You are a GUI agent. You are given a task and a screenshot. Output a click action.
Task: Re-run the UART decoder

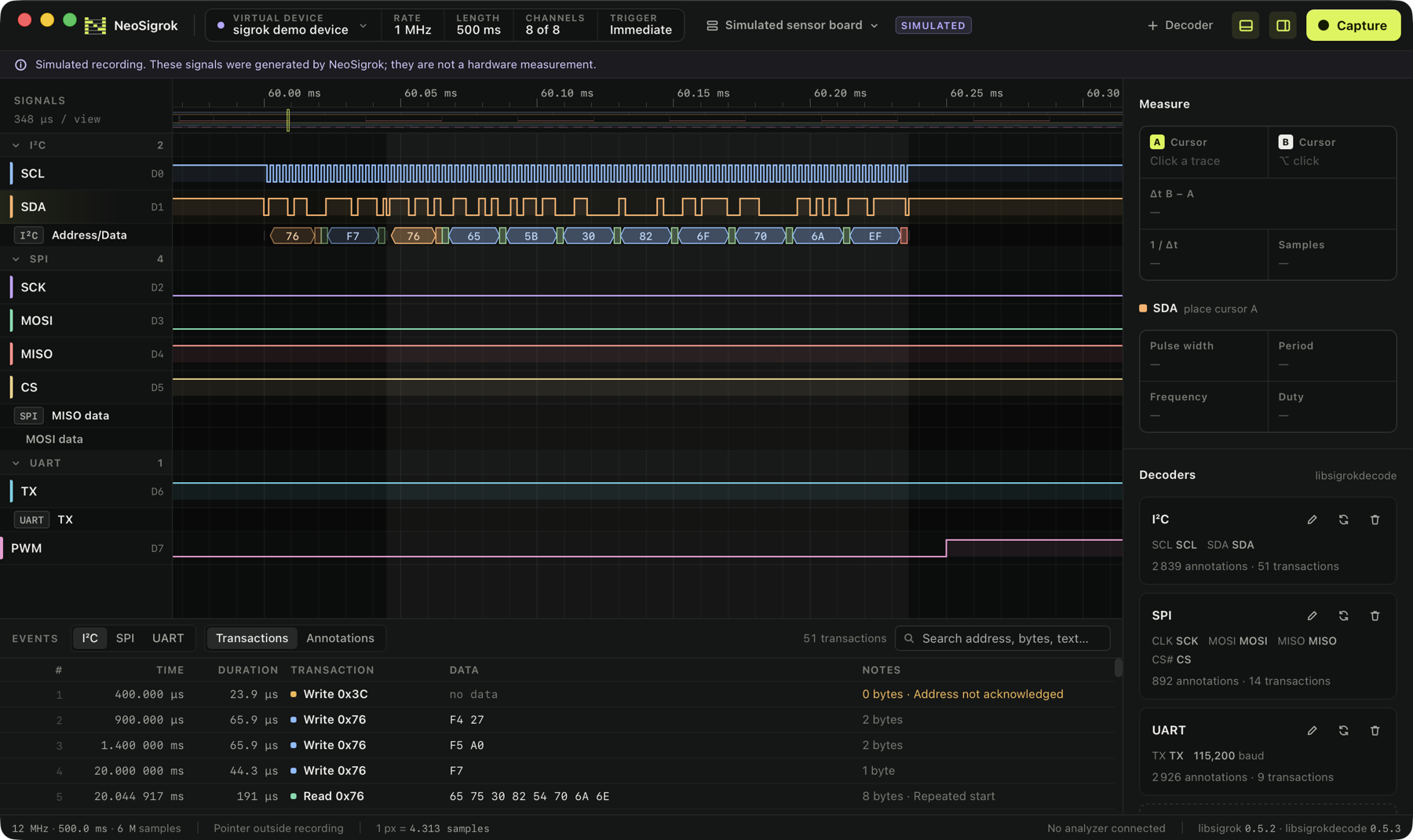pos(1343,730)
